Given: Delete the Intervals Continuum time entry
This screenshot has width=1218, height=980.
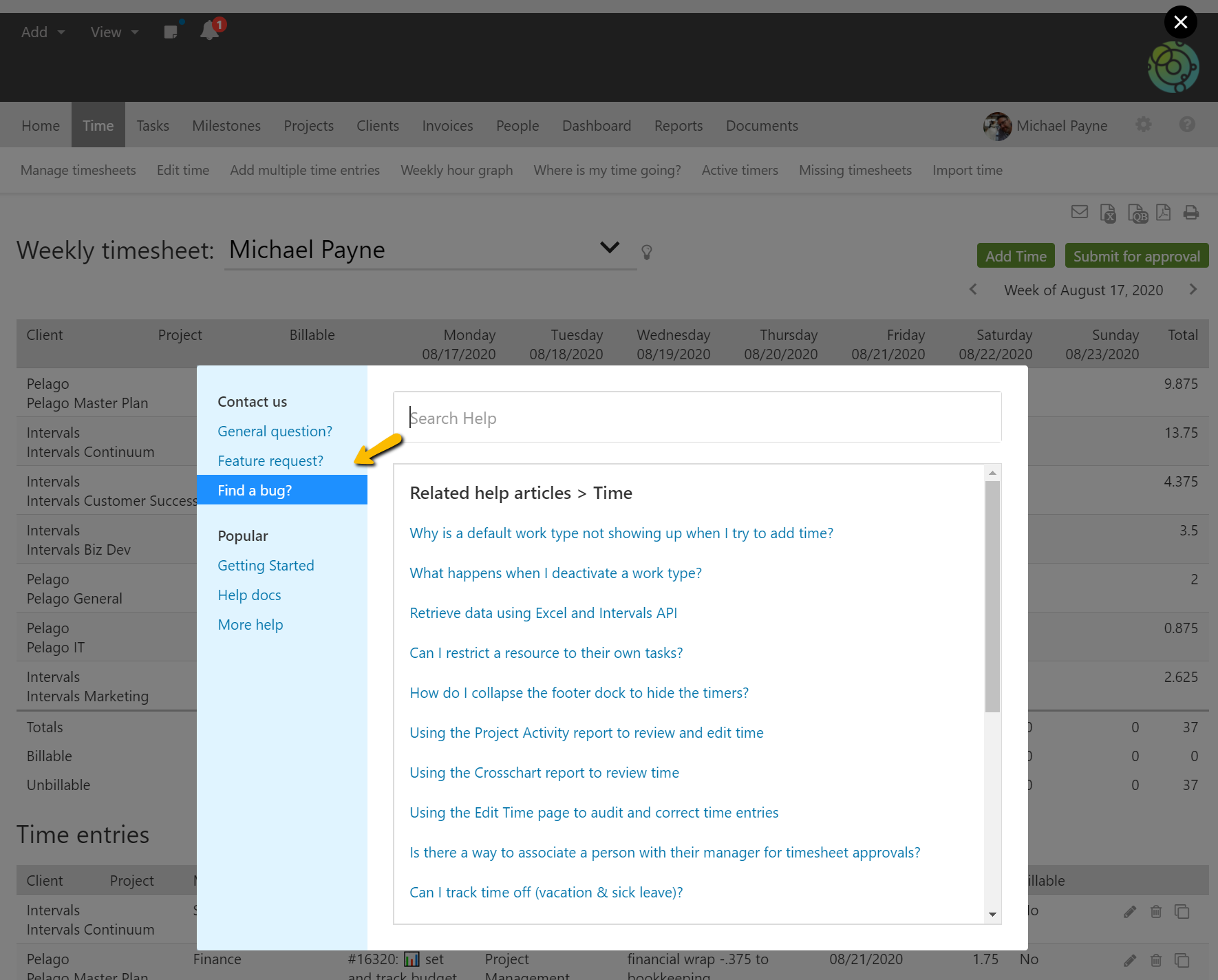Looking at the screenshot, I should [1156, 912].
